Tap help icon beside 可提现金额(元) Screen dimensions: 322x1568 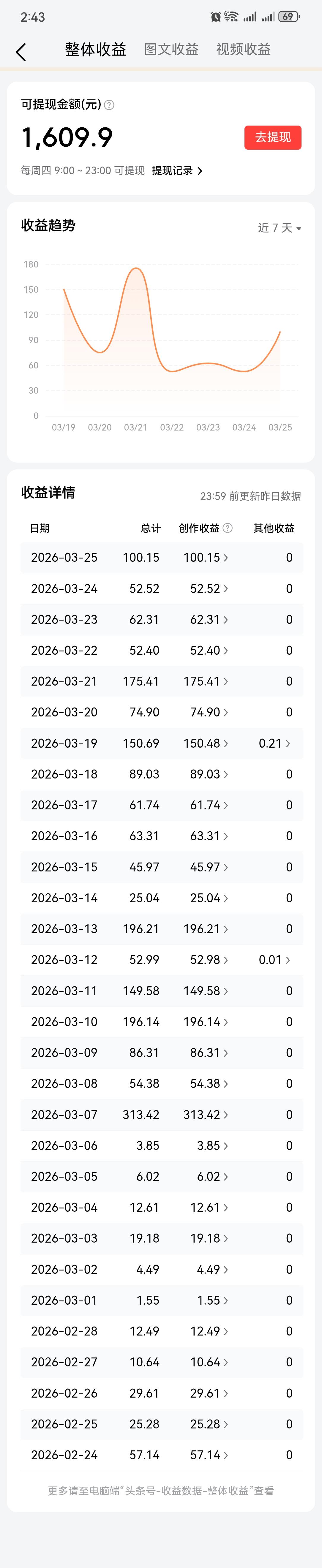(x=109, y=105)
